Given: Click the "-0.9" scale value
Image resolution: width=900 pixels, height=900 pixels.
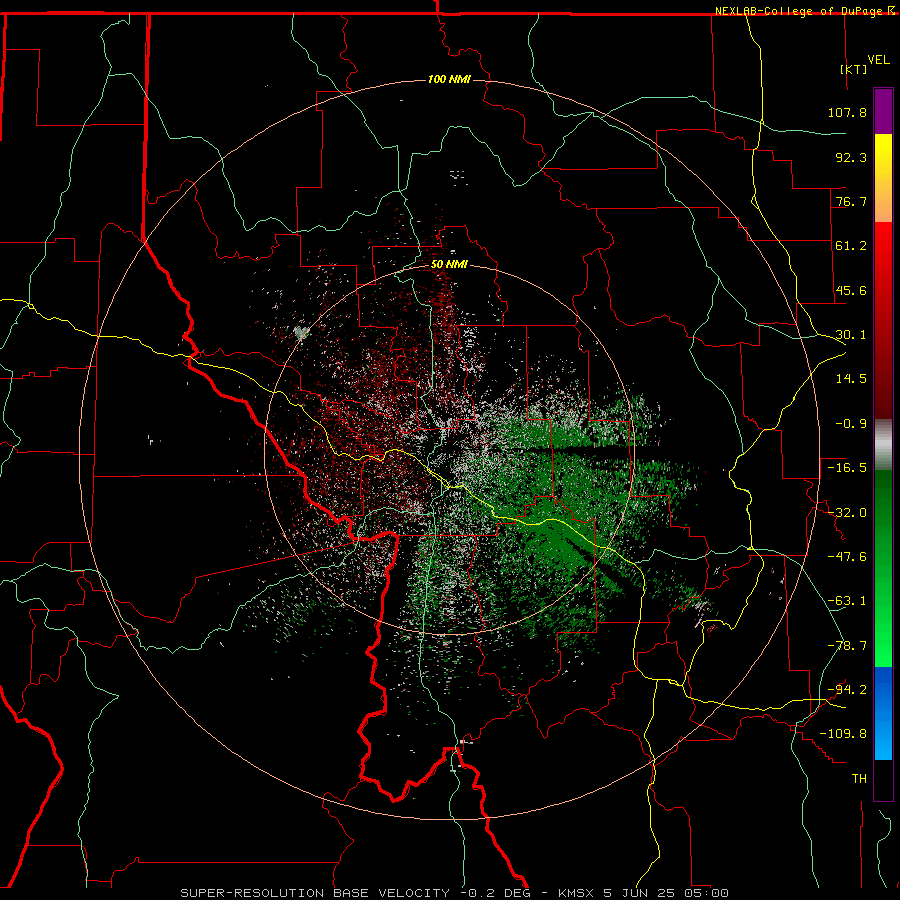Looking at the screenshot, I should [x=851, y=424].
